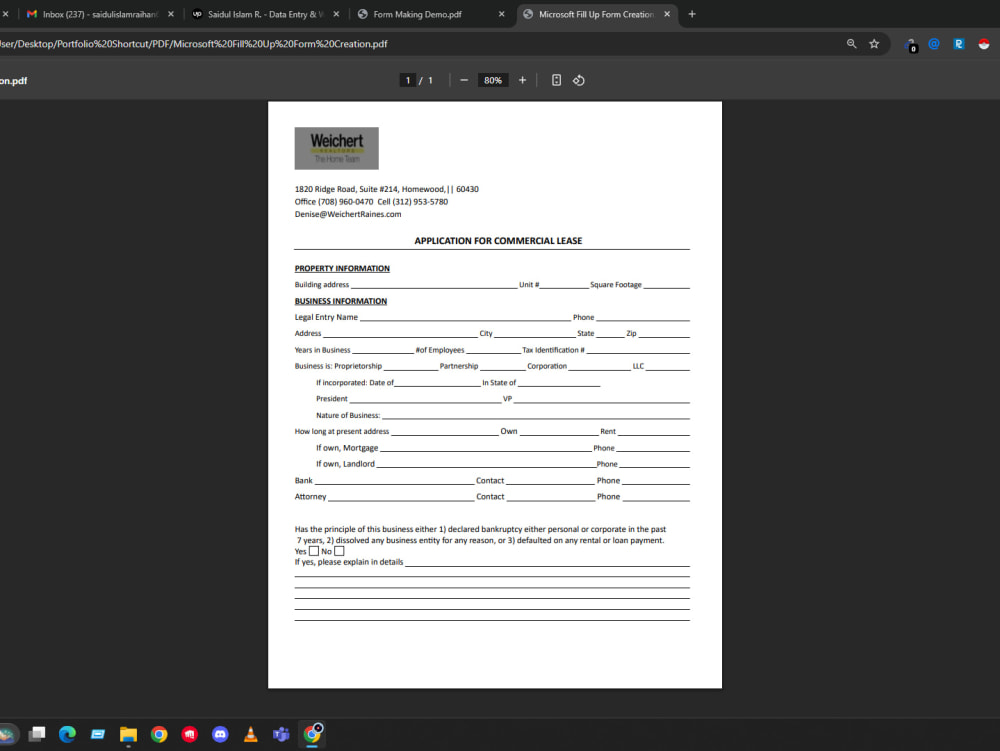The height and width of the screenshot is (751, 1000).
Task: Rotate the PDF counterclockwise
Action: click(x=578, y=80)
